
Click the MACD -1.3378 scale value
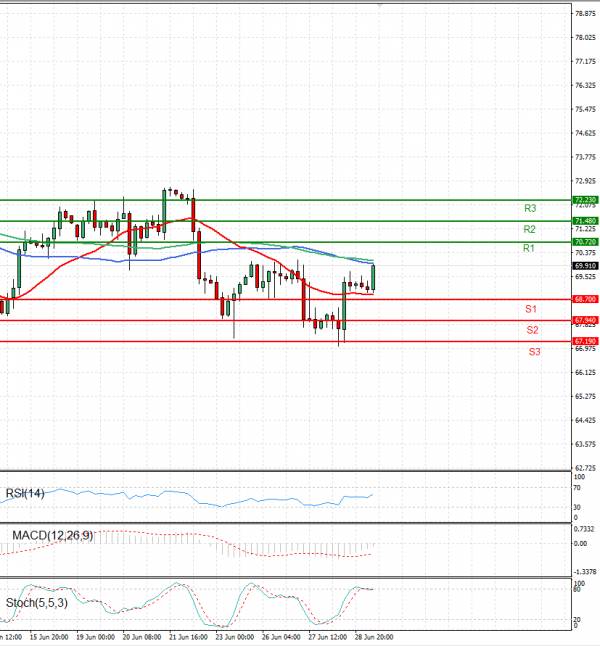585,572
